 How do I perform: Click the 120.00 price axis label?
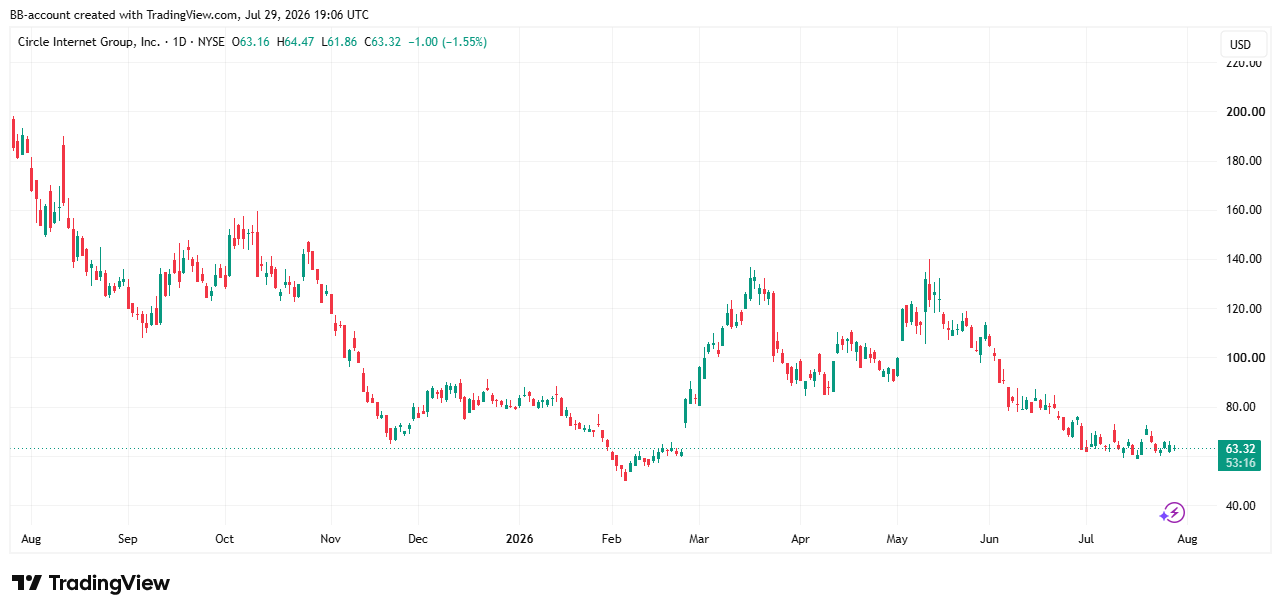coord(1246,309)
